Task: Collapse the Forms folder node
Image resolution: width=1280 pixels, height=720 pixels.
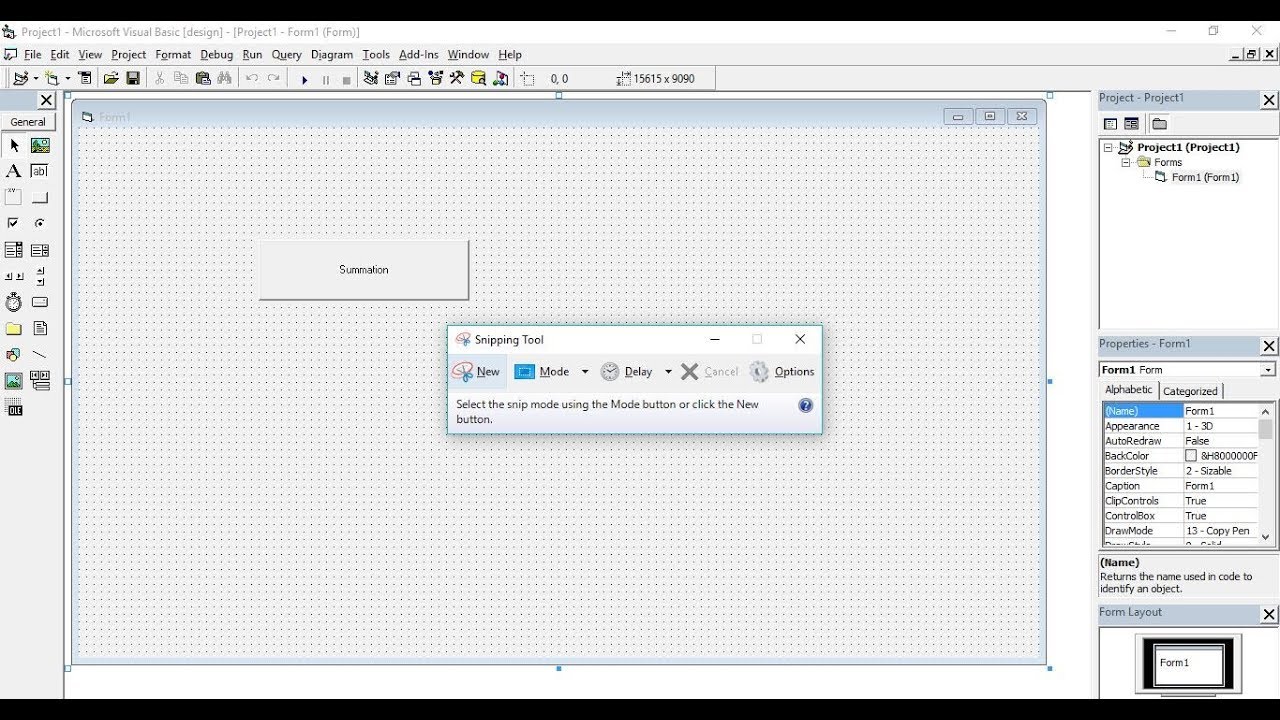Action: [x=1126, y=162]
